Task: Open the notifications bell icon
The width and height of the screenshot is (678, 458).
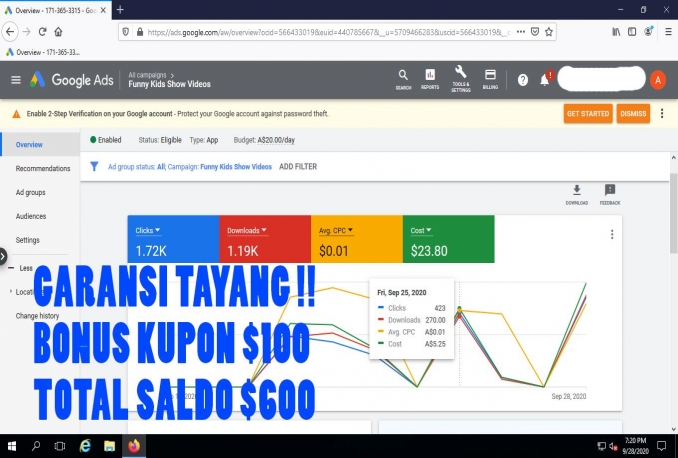Action: click(546, 80)
